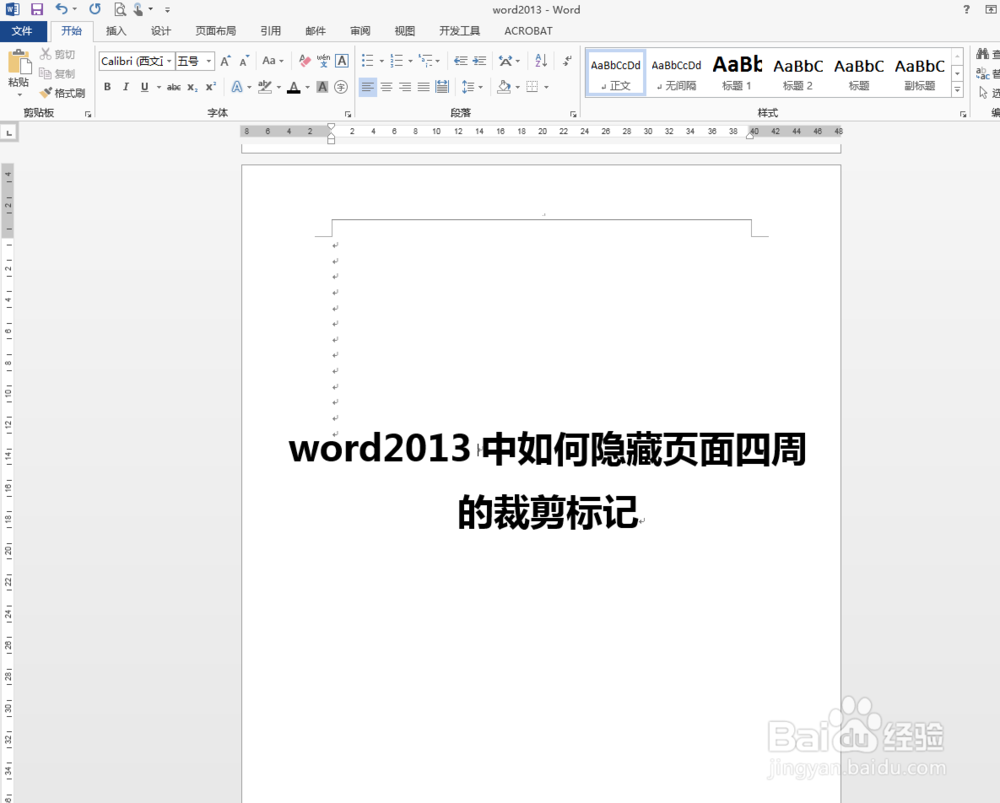Screen dimensions: 1000x803
Task: Apply the 副标题 (Subtitle) style
Action: pyautogui.click(x=920, y=73)
